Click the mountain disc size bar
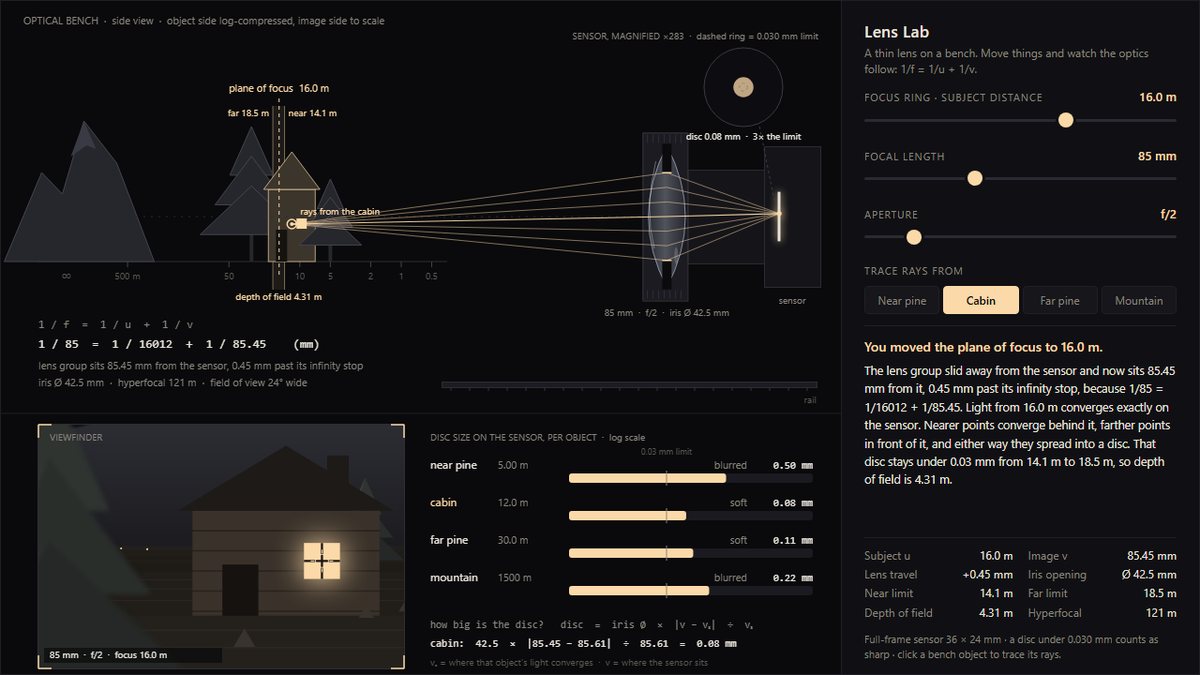The width and height of the screenshot is (1200, 675). 690,590
